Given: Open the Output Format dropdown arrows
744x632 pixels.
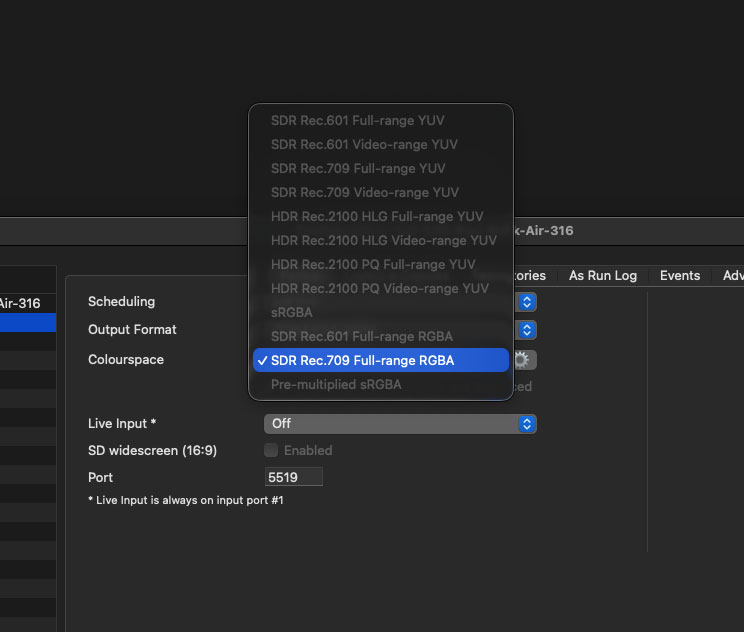Looking at the screenshot, I should pyautogui.click(x=527, y=330).
